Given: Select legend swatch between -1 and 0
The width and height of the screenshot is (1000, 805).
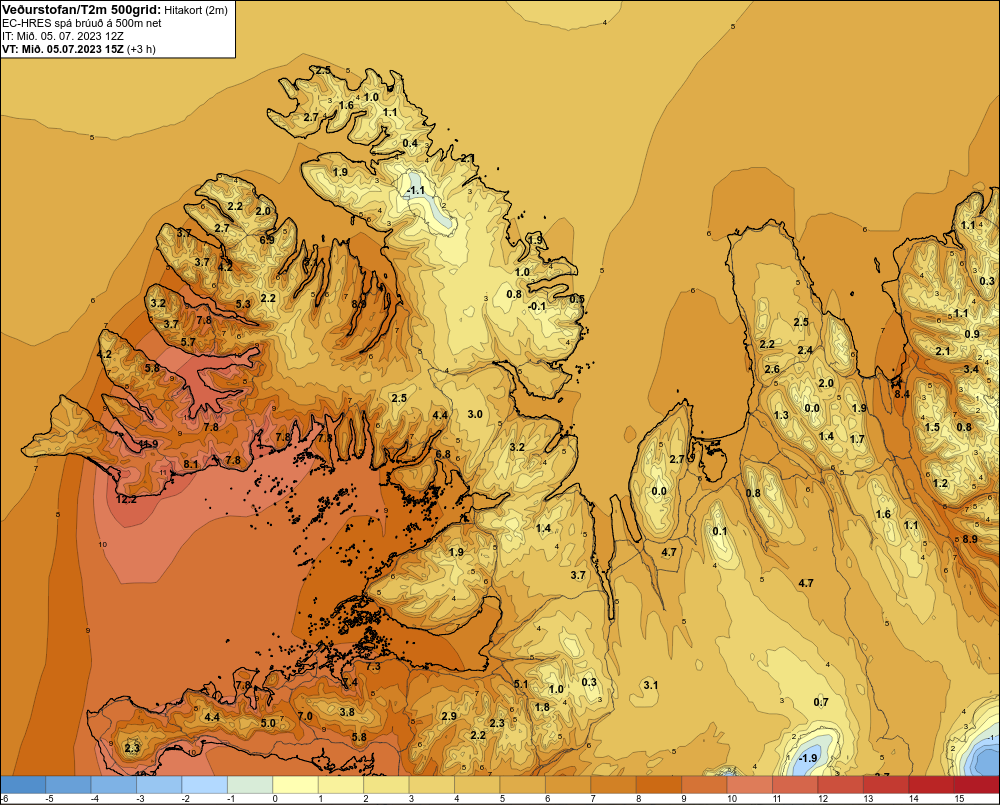Looking at the screenshot, I should (251, 785).
